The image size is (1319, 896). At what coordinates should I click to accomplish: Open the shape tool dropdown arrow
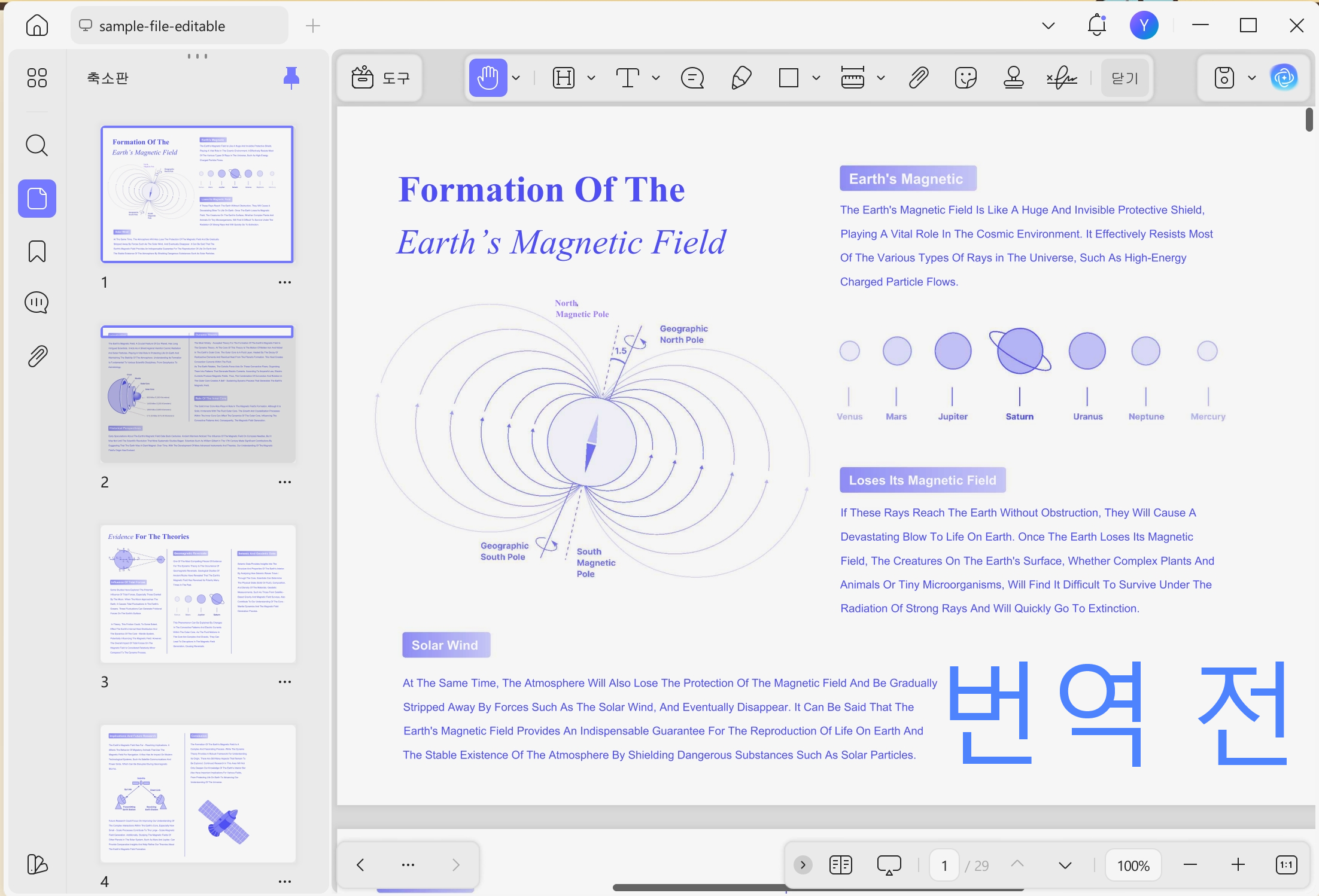(x=816, y=78)
